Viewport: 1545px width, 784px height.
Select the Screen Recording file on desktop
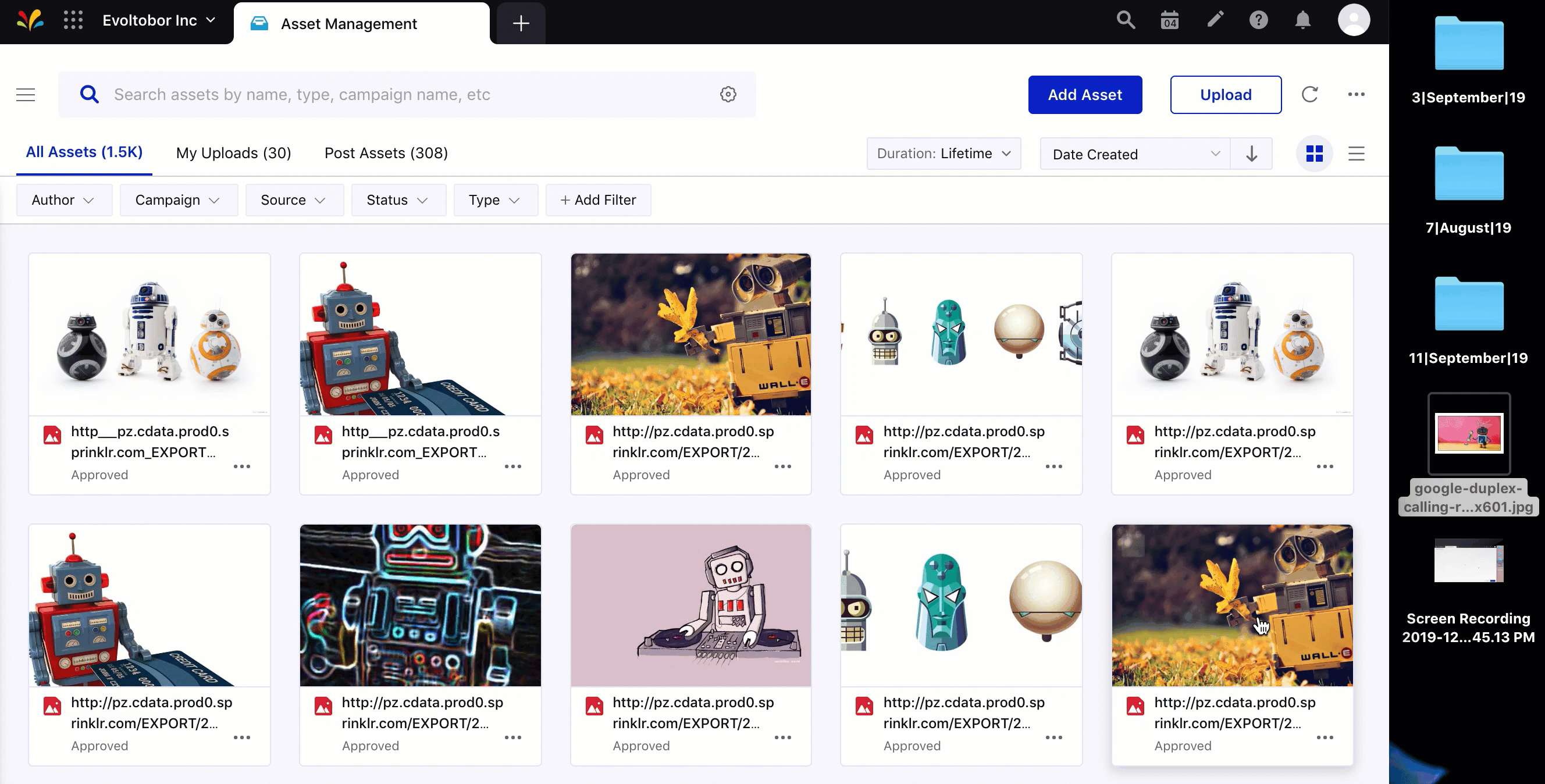[1468, 591]
